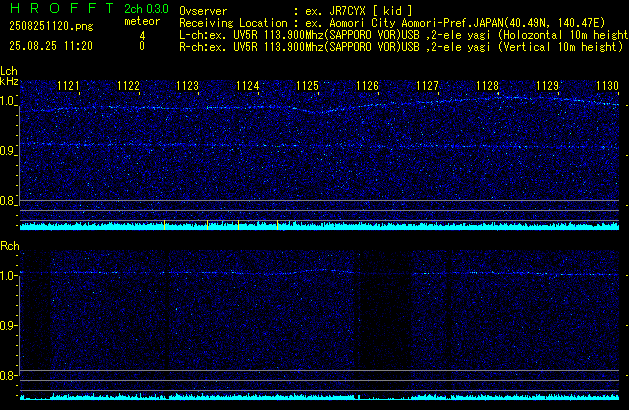629x410 pixels.
Task: Click the 2ch 0.3.0 version label
Action: 146,9
